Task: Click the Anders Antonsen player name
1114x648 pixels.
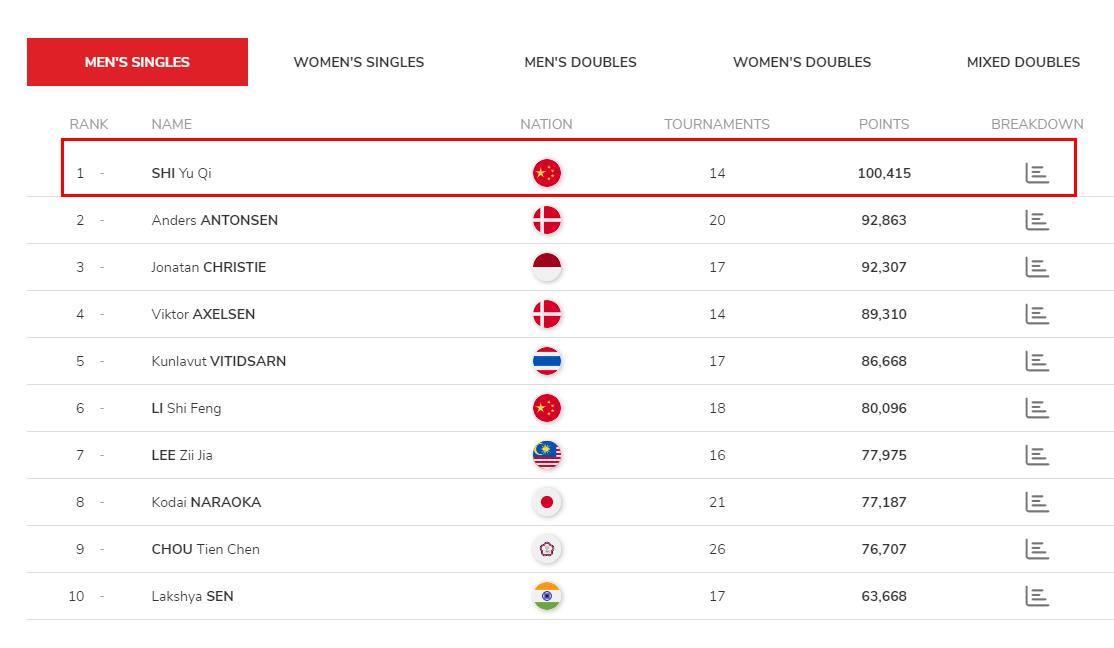Action: tap(215, 220)
